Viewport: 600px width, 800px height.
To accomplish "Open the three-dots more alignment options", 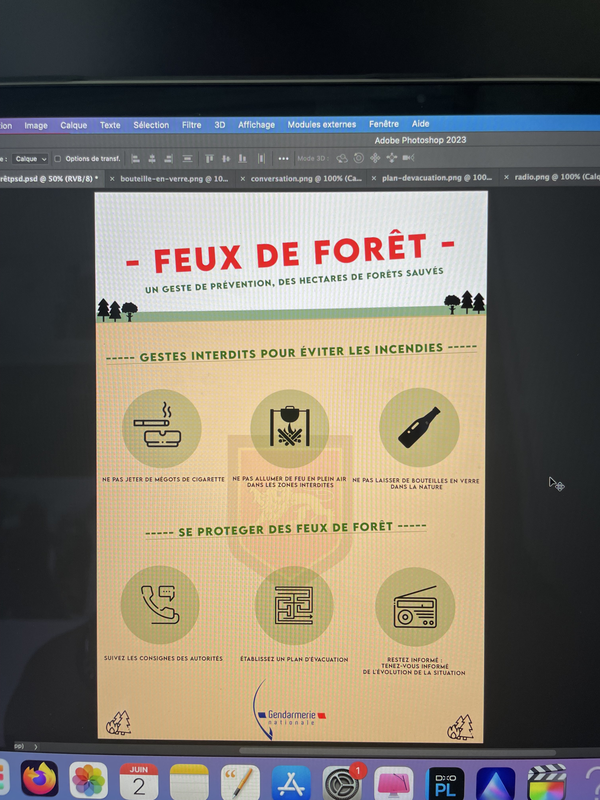I will (x=284, y=159).
